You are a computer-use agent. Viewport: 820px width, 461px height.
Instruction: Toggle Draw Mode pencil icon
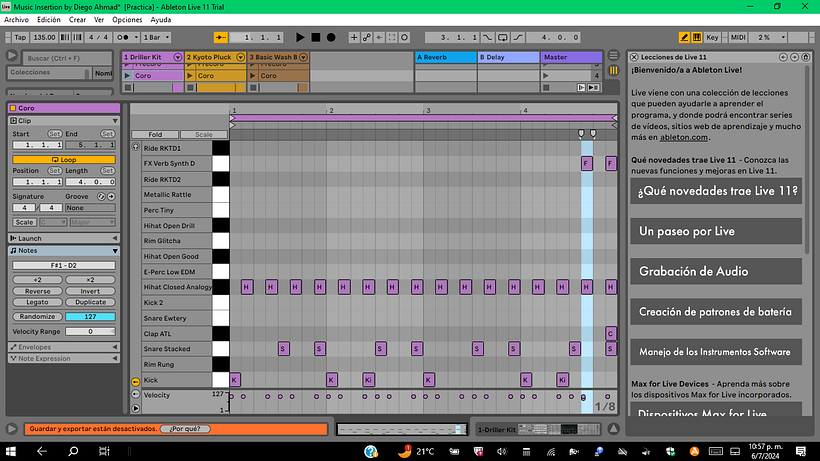click(x=684, y=37)
